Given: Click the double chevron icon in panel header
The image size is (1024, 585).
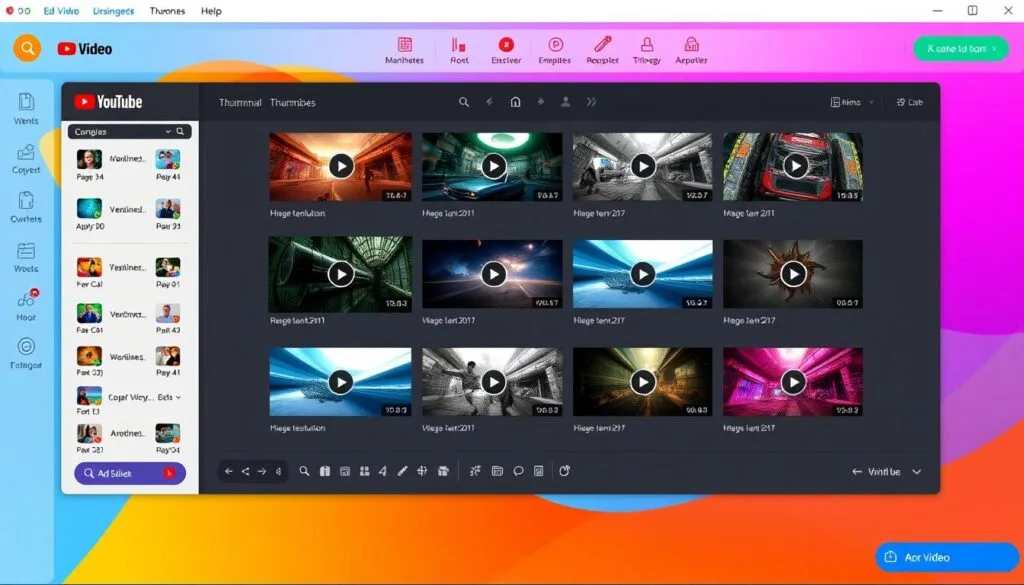Looking at the screenshot, I should (591, 102).
